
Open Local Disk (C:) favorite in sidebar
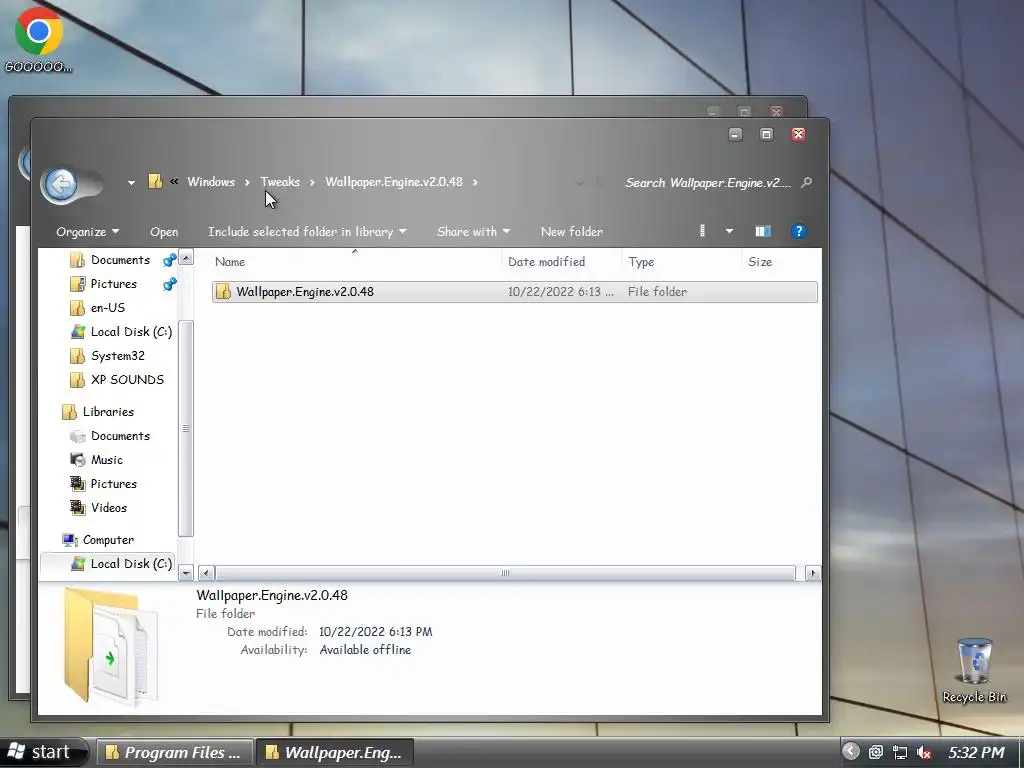coord(131,332)
